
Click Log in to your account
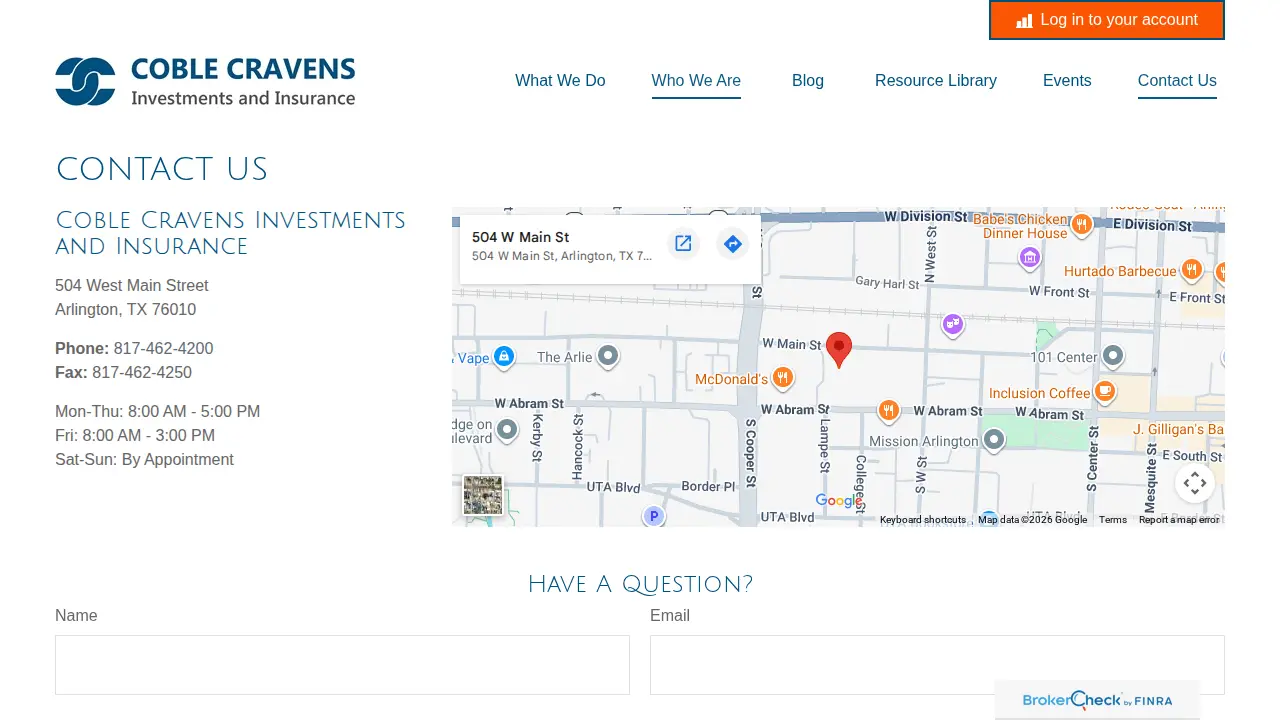click(x=1107, y=20)
